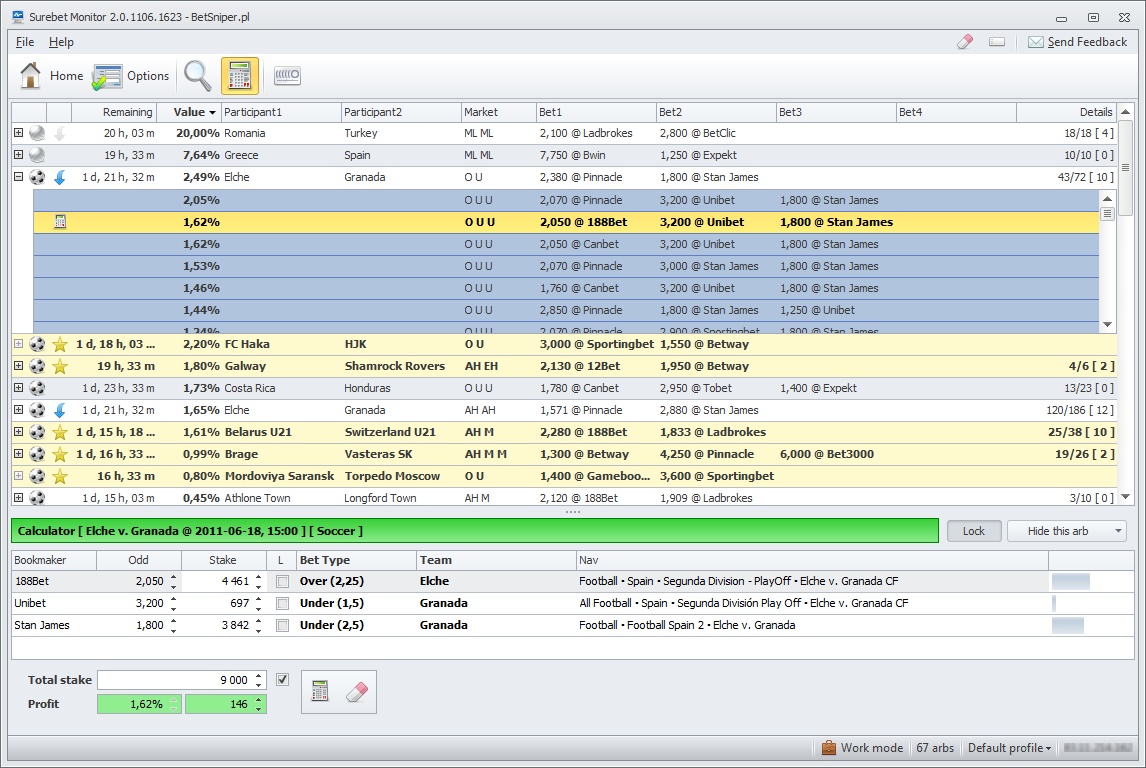
Task: Open the Options toolbar icon
Action: [131, 76]
